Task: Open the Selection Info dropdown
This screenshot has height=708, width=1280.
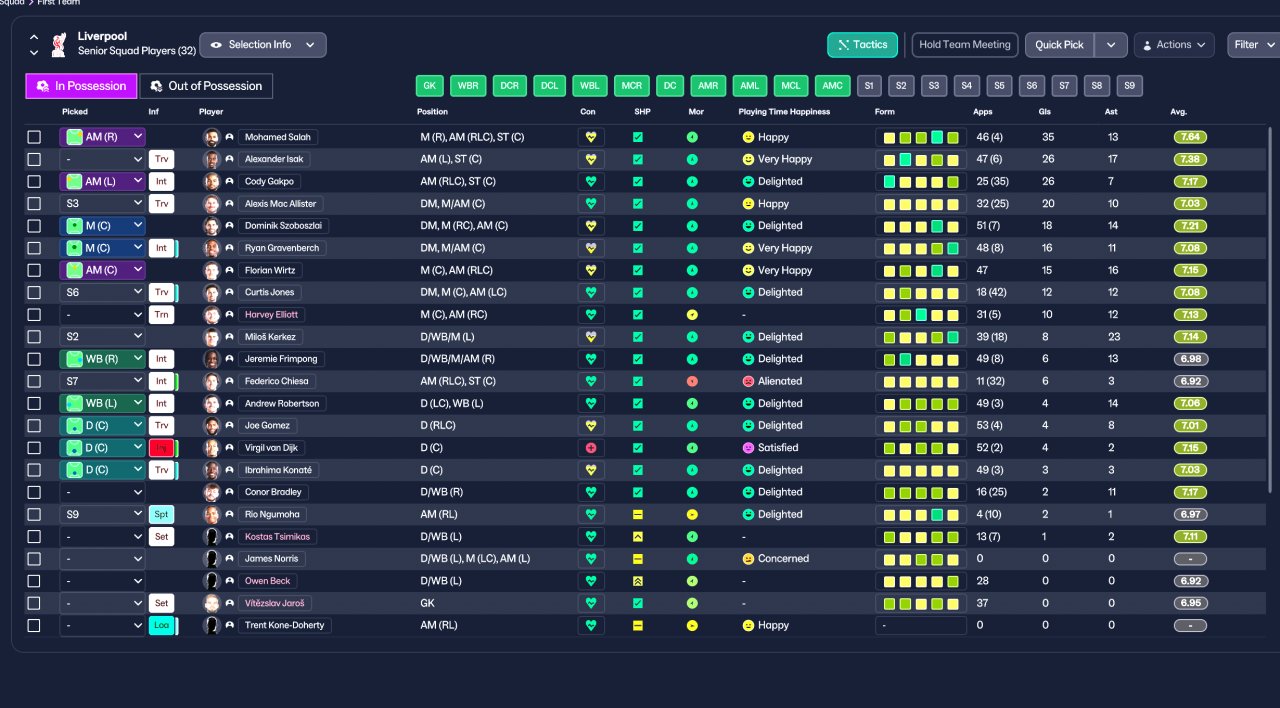Action: (x=263, y=45)
